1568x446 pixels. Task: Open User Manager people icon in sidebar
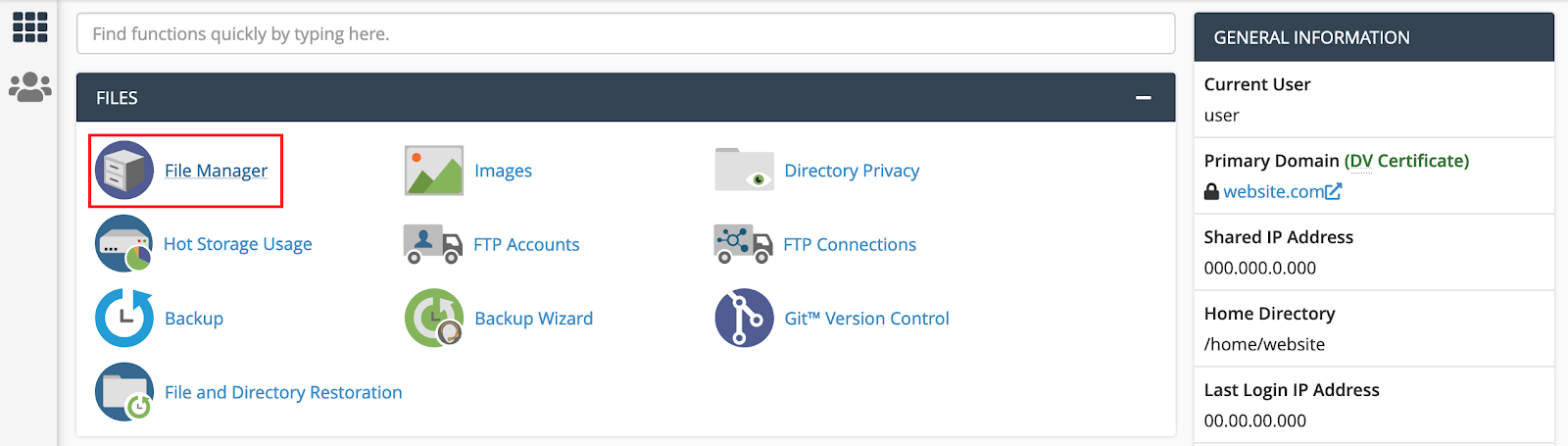click(x=30, y=87)
